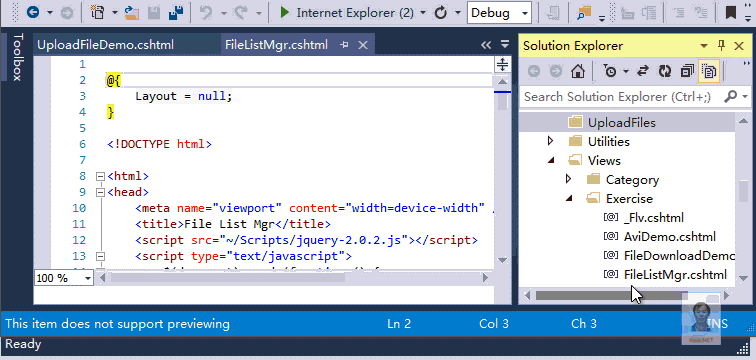
Task: Toggle Solution Explorer auto-hide pin
Action: 721,46
